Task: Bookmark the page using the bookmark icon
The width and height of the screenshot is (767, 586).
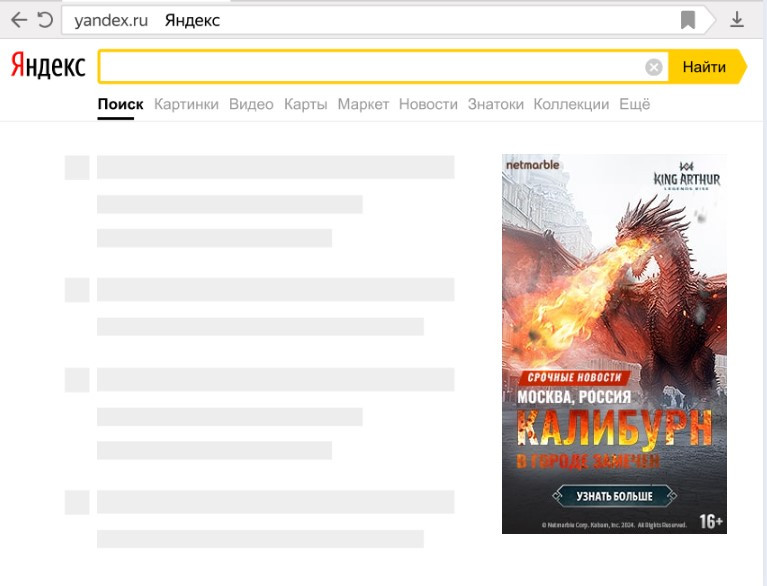Action: pyautogui.click(x=688, y=20)
